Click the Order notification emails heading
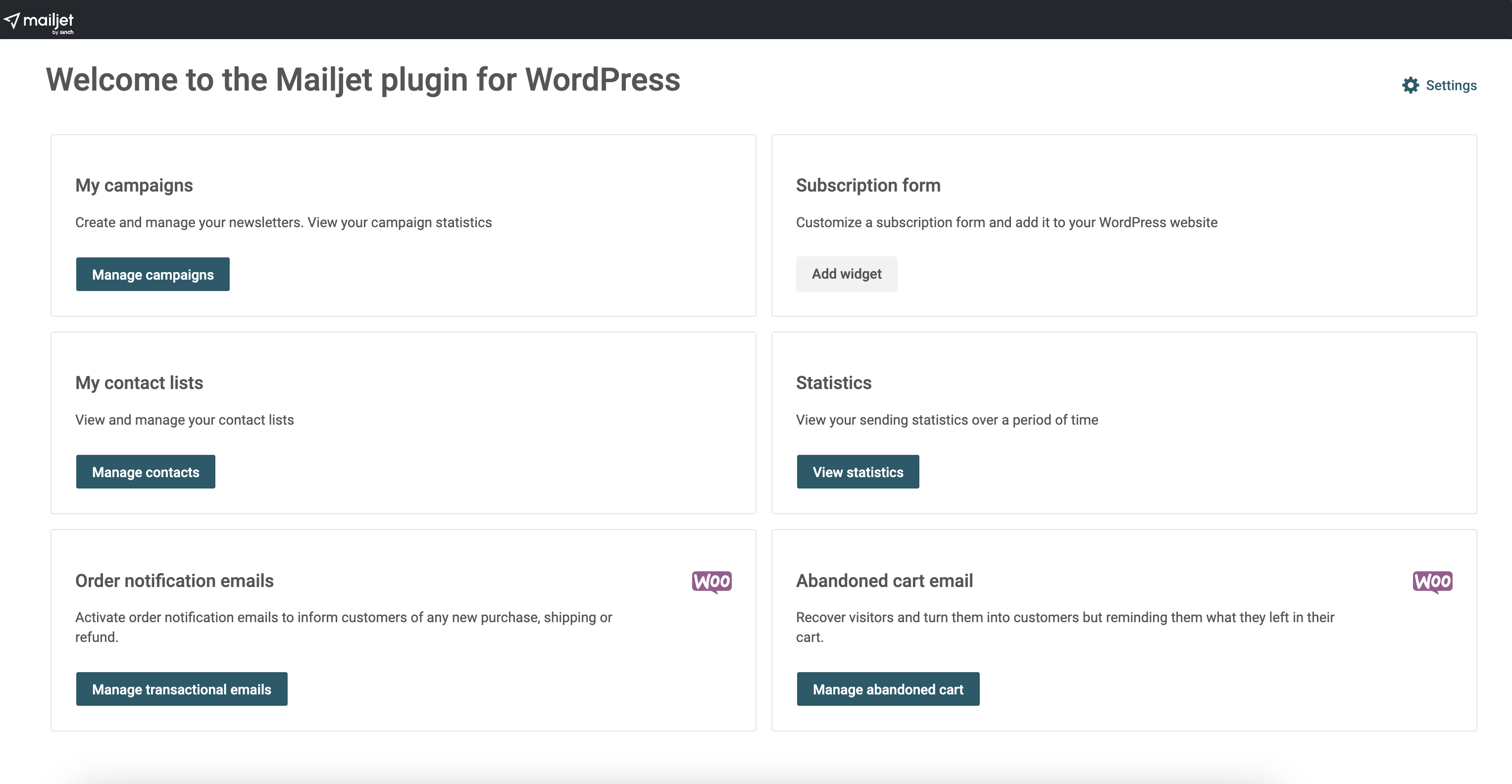The height and width of the screenshot is (784, 1512). tap(174, 581)
